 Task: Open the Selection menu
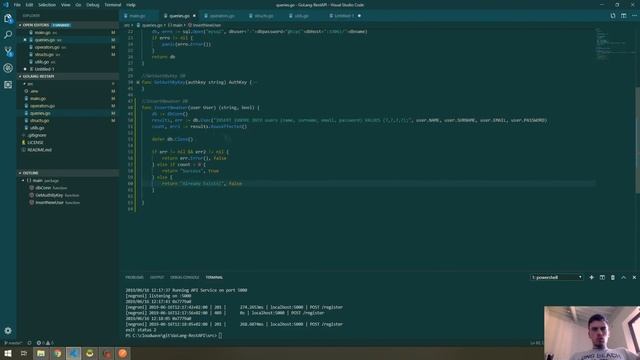[x=47, y=5]
